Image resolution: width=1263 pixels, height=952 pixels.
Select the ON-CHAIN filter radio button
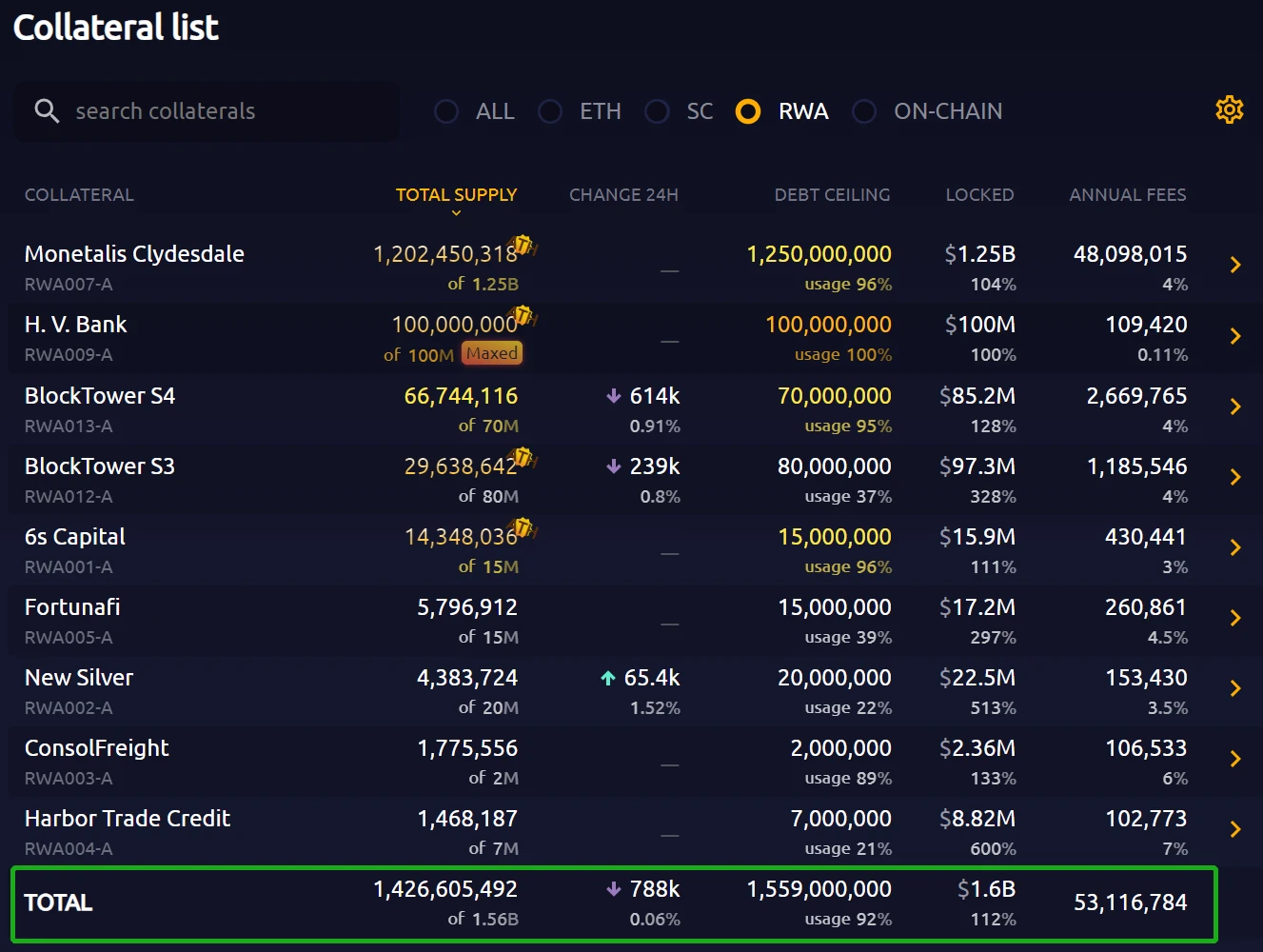click(x=864, y=111)
